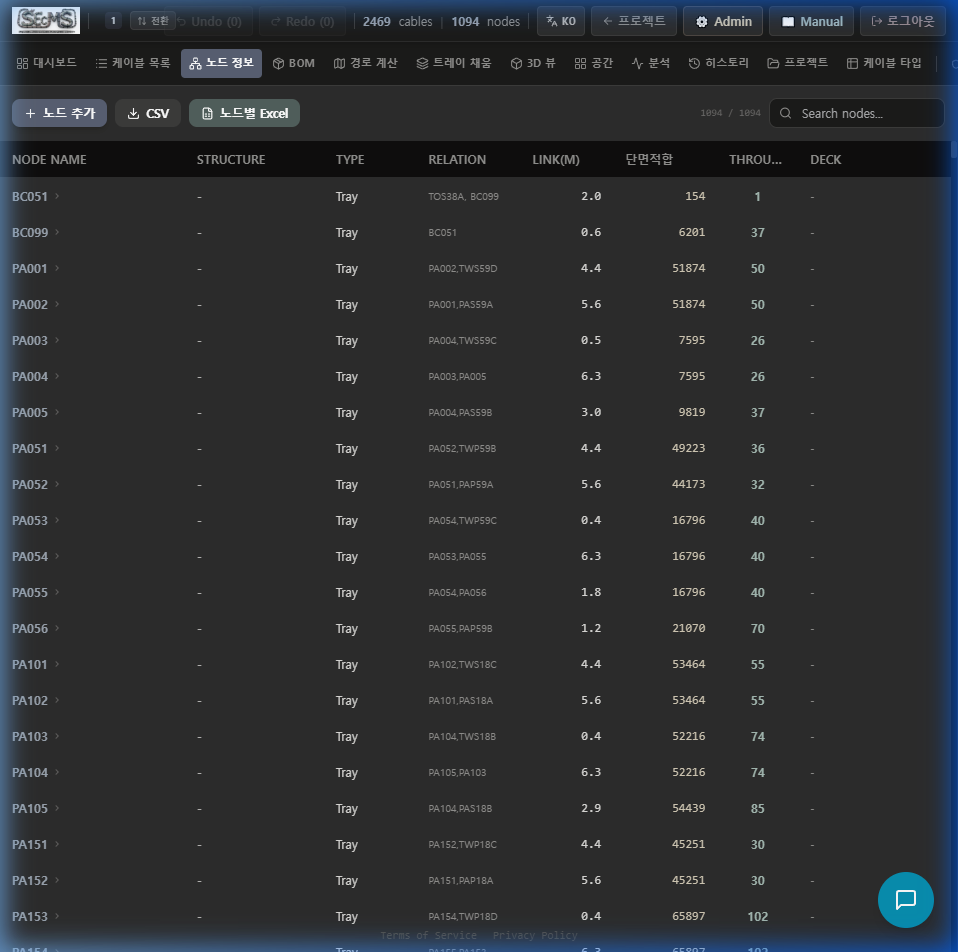Expand node PA004 chevron
This screenshot has width=958, height=952.
click(57, 376)
